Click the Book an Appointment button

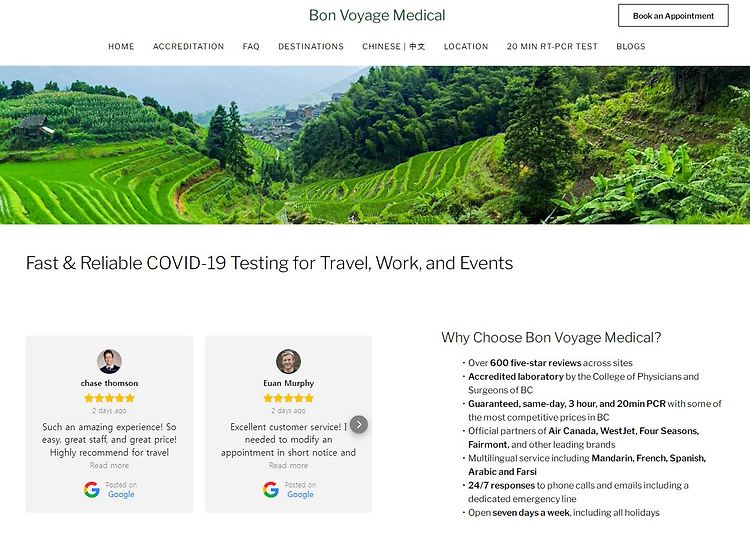click(x=673, y=15)
